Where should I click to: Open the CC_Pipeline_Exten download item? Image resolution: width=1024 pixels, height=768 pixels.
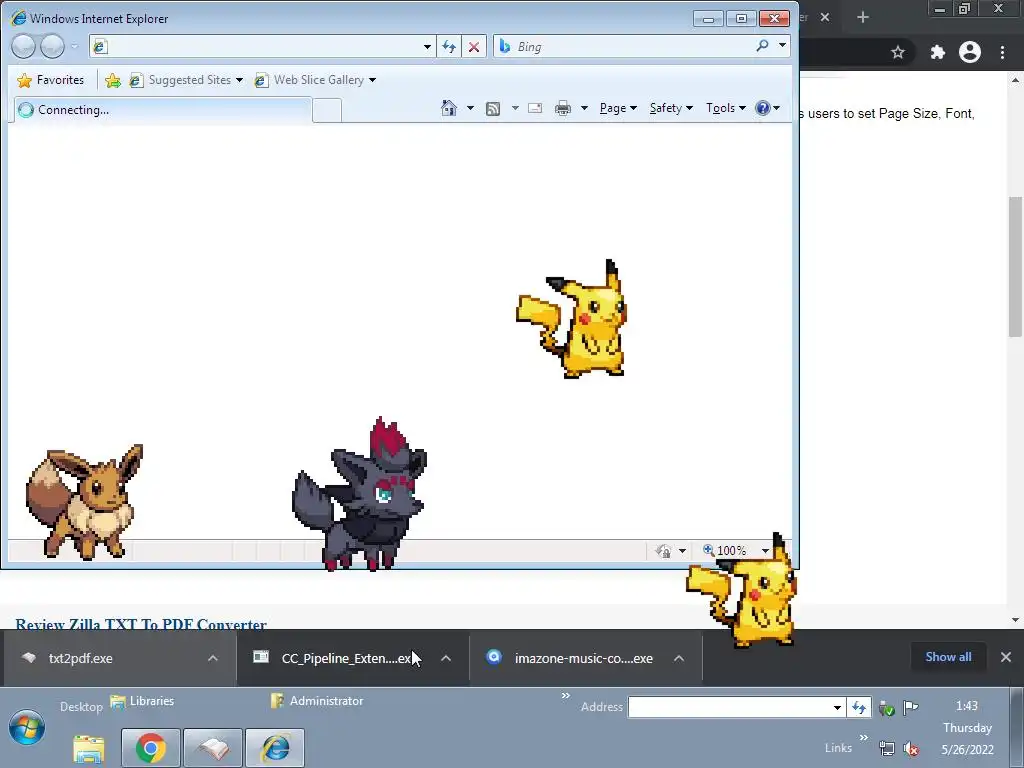pos(346,658)
